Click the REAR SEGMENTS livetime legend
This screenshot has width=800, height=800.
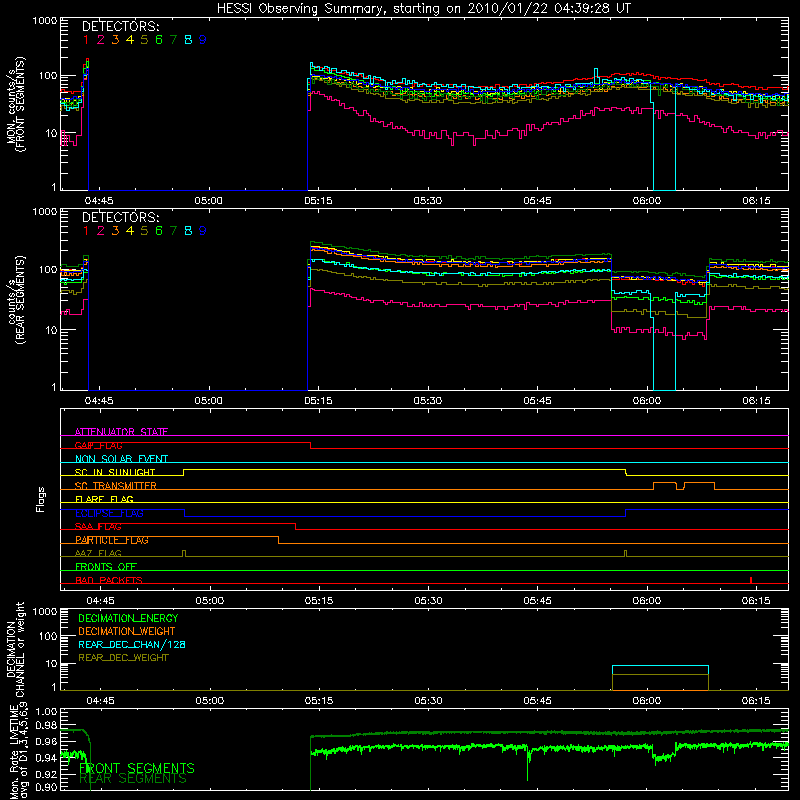tap(133, 779)
